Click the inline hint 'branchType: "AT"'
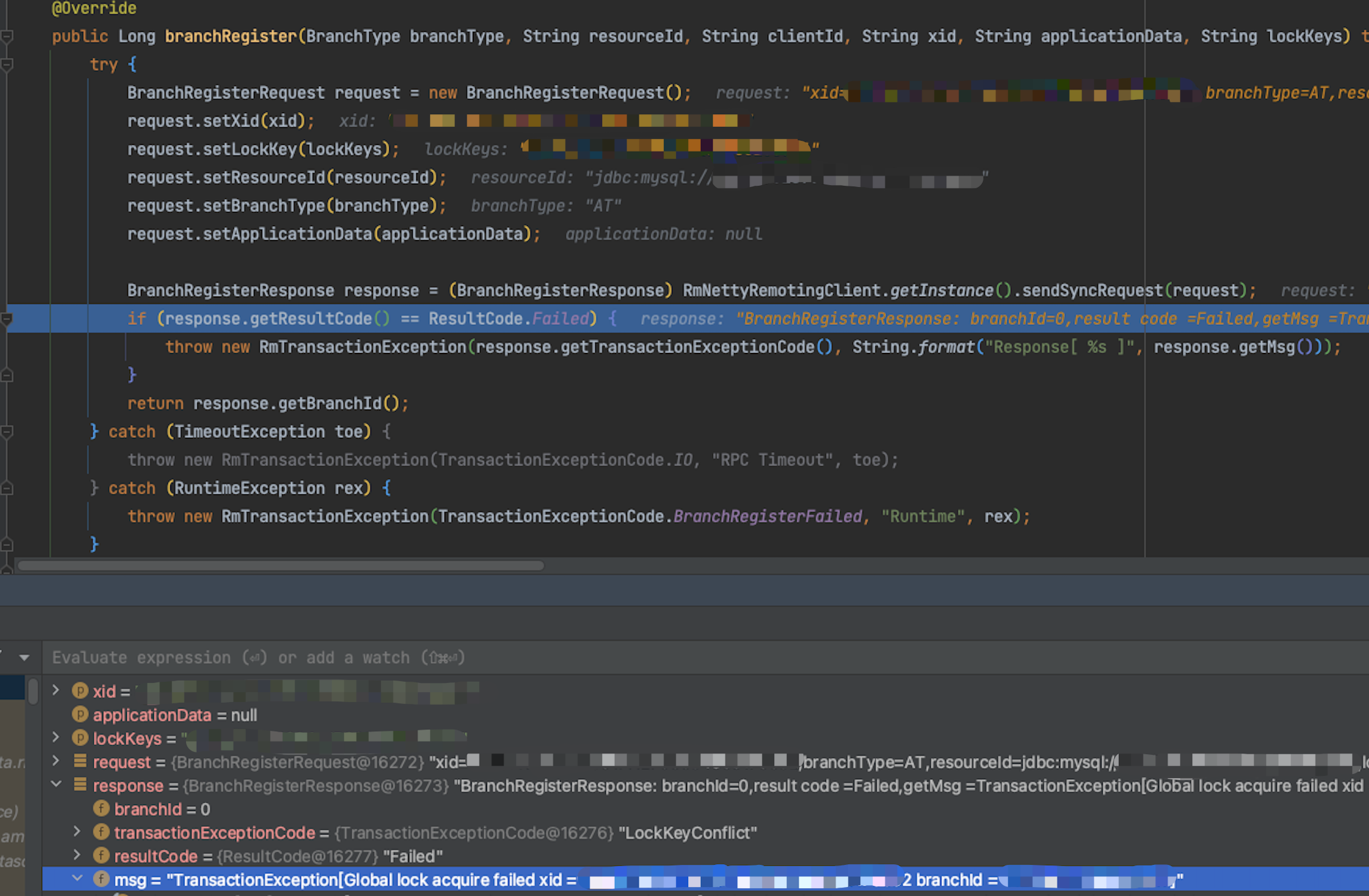The image size is (1369, 896). [x=546, y=206]
